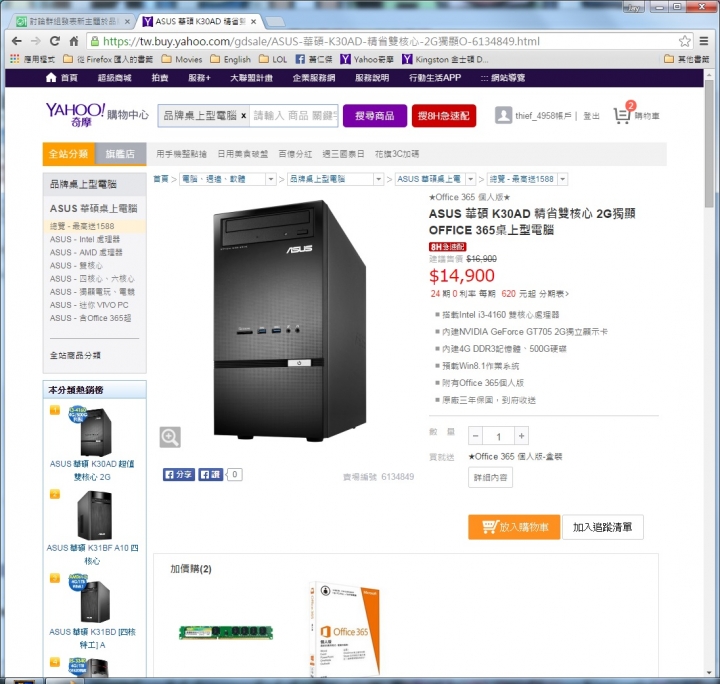Open installment plan table link 分期表
This screenshot has width=720, height=684.
click(554, 294)
